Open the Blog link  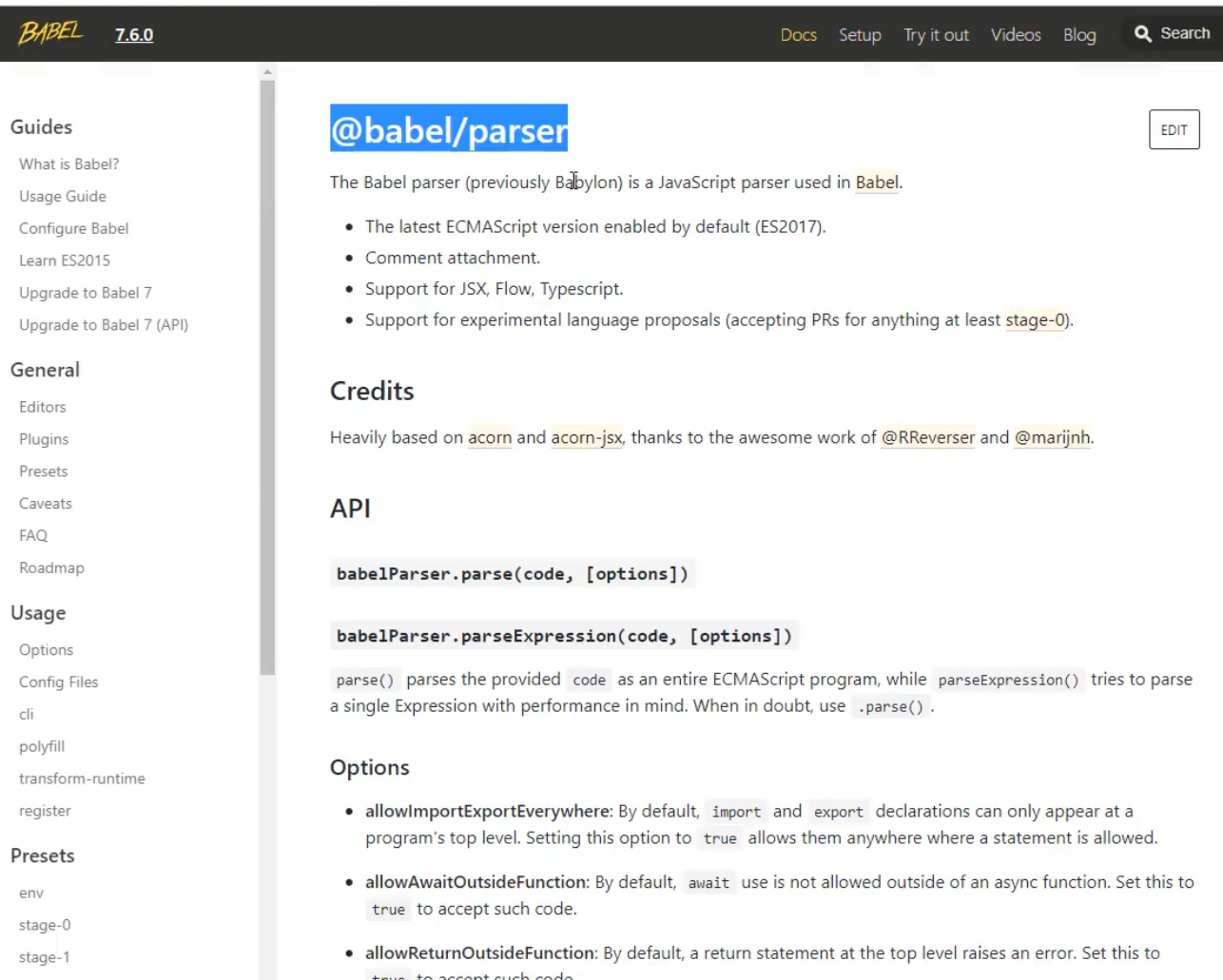(x=1079, y=35)
